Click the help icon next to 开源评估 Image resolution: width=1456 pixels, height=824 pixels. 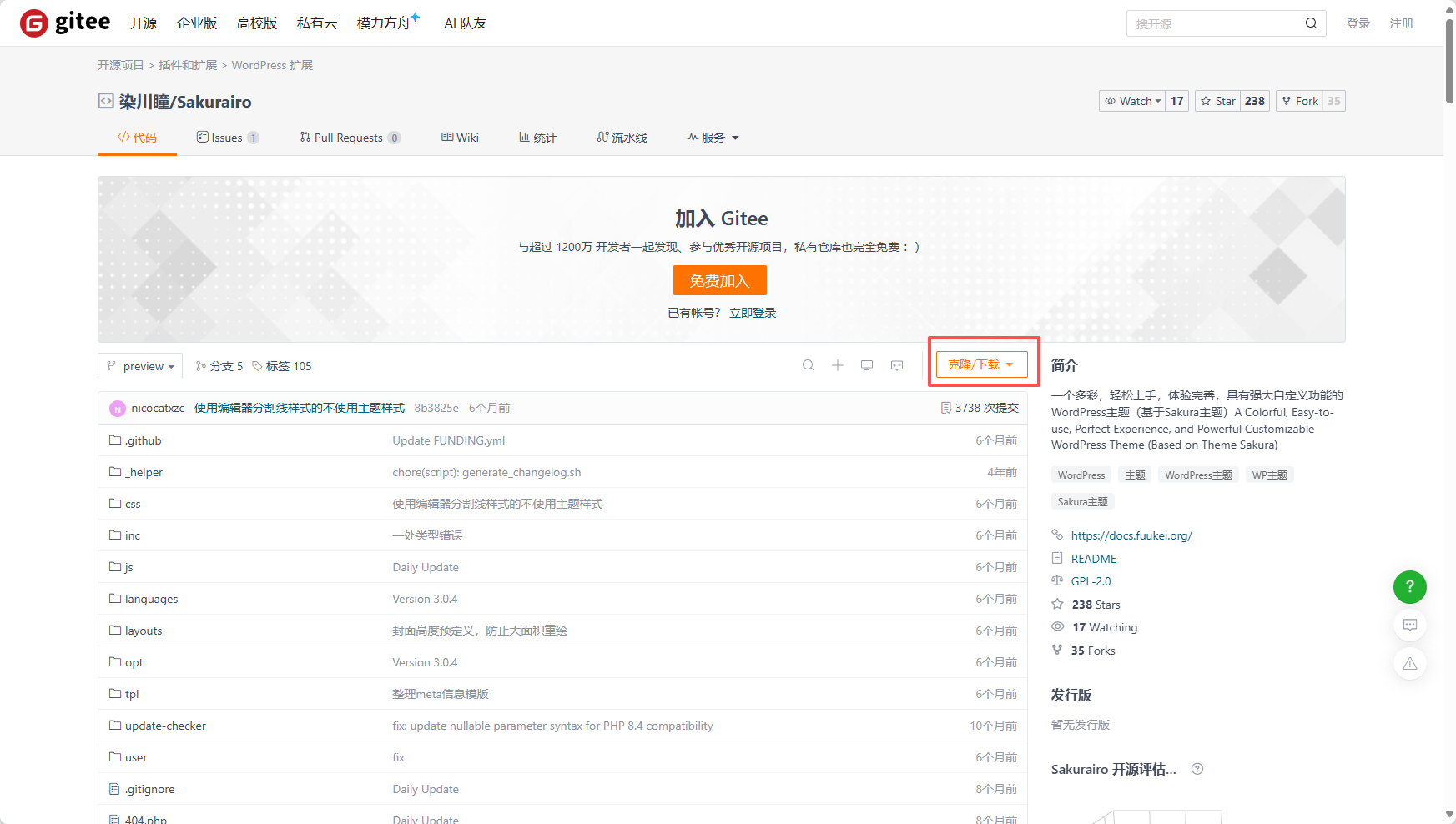[x=1197, y=769]
